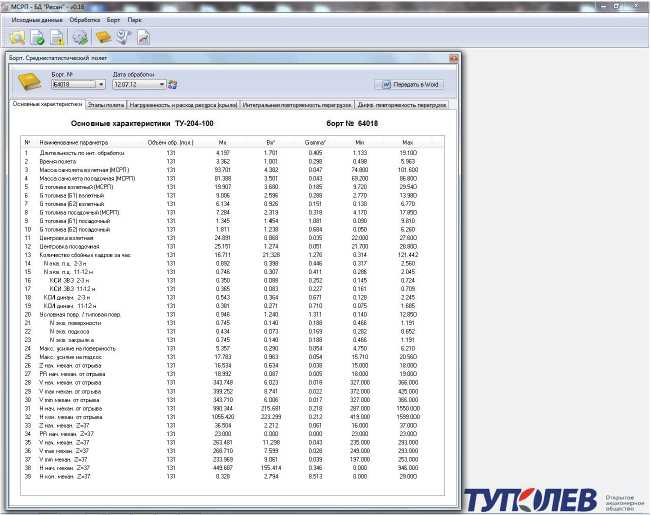651x515 pixels.
Task: Switch to the Дифф. повторяемость перегрузок tab
Action: pyautogui.click(x=402, y=105)
